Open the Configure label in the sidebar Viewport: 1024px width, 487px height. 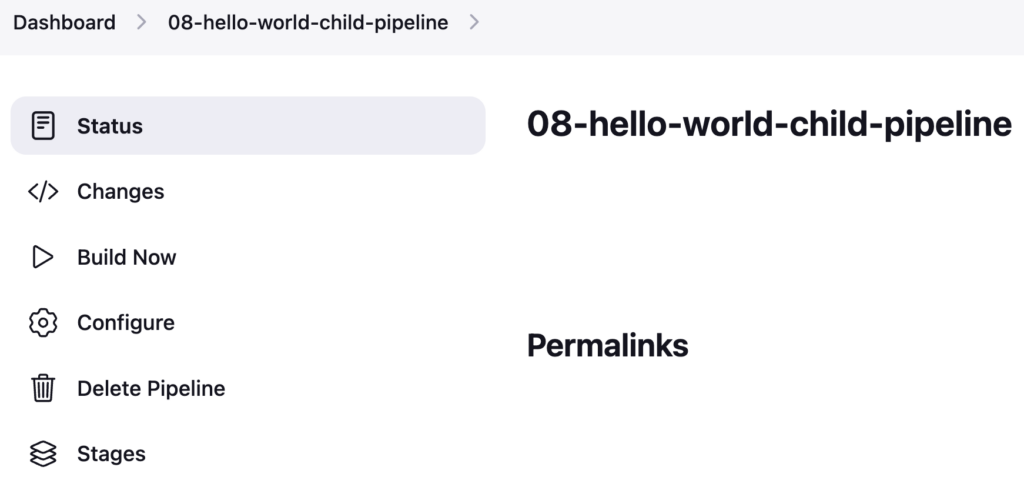(x=126, y=322)
